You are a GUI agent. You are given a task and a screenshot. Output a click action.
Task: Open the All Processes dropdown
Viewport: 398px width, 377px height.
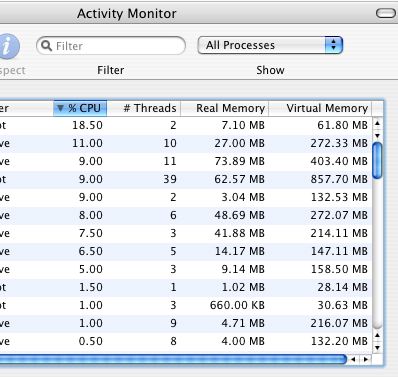tap(270, 45)
